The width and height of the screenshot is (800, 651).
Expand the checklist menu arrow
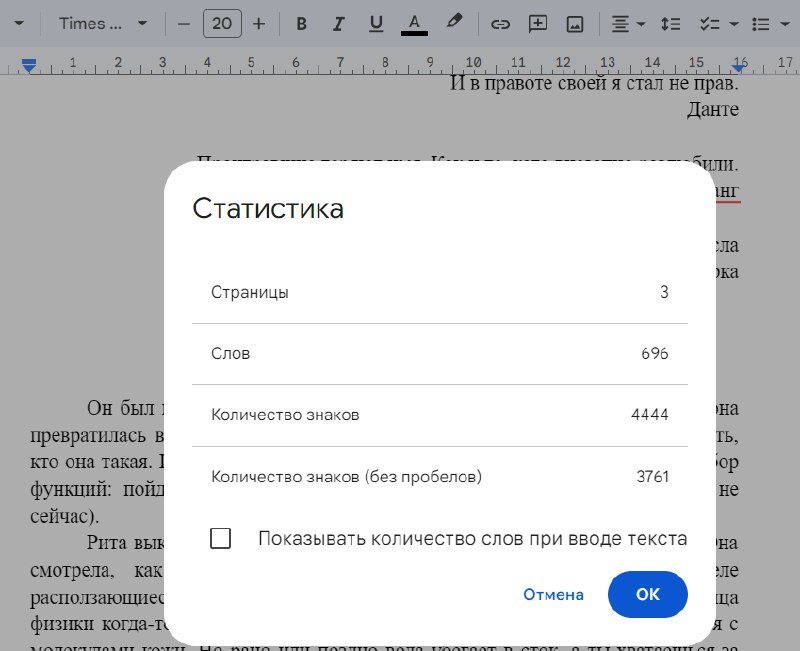click(x=734, y=24)
